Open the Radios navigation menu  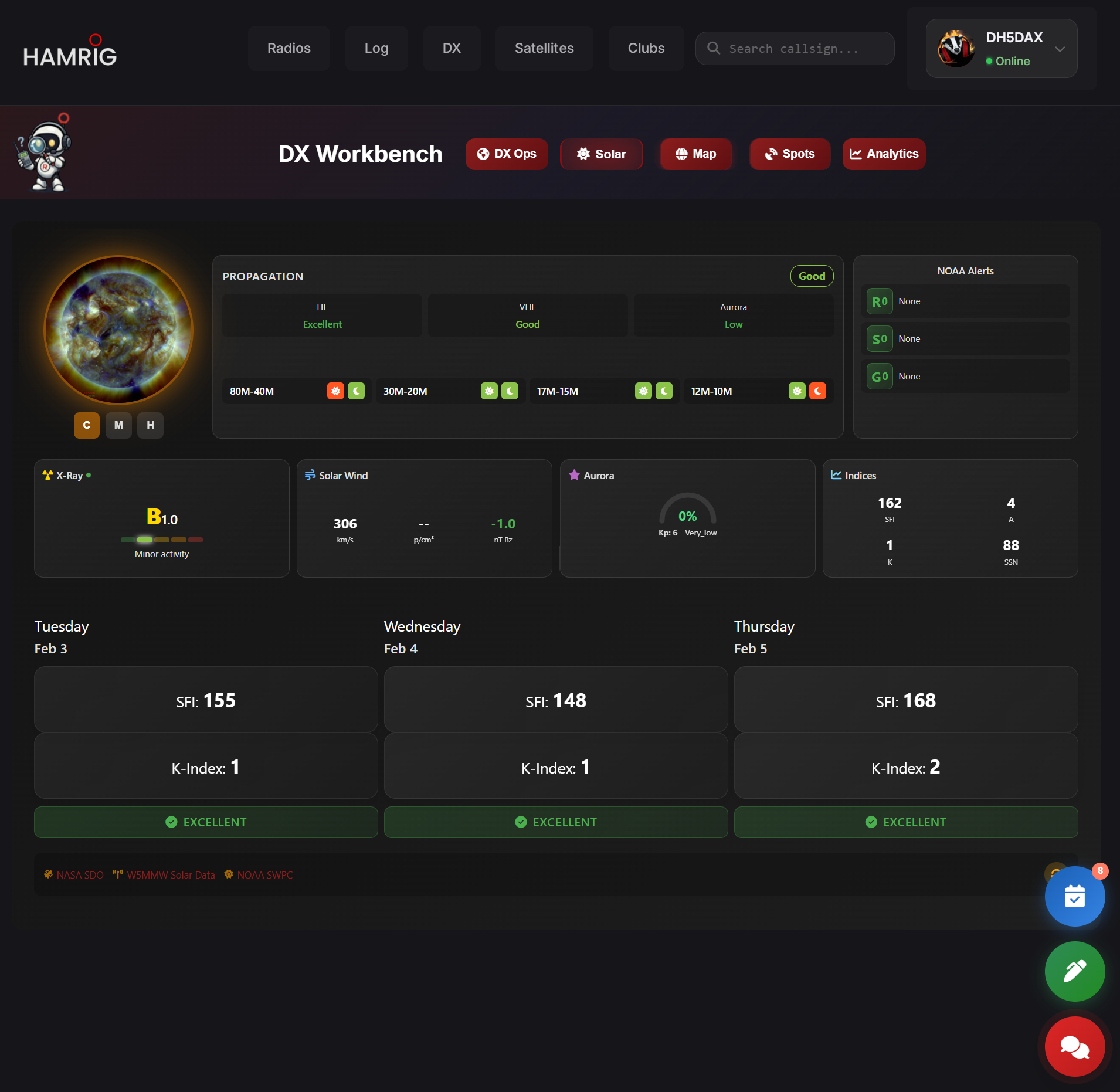pyautogui.click(x=289, y=48)
